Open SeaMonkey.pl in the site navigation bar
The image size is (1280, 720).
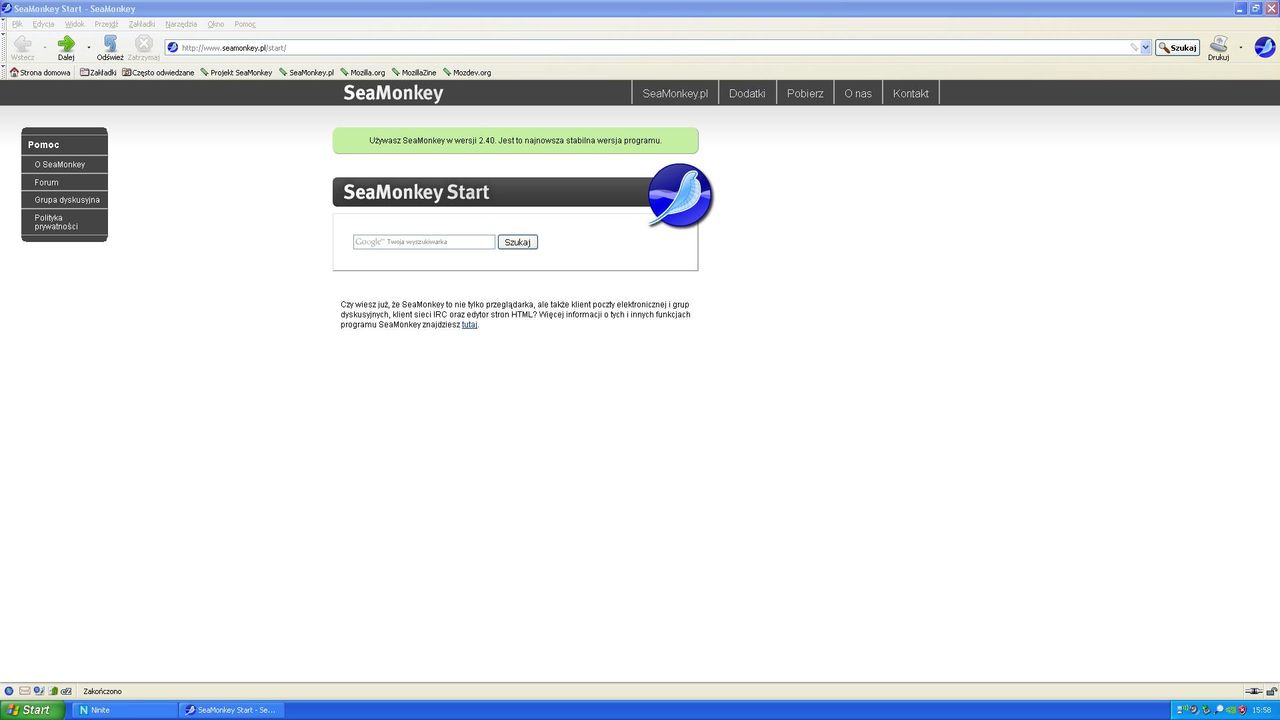point(675,93)
